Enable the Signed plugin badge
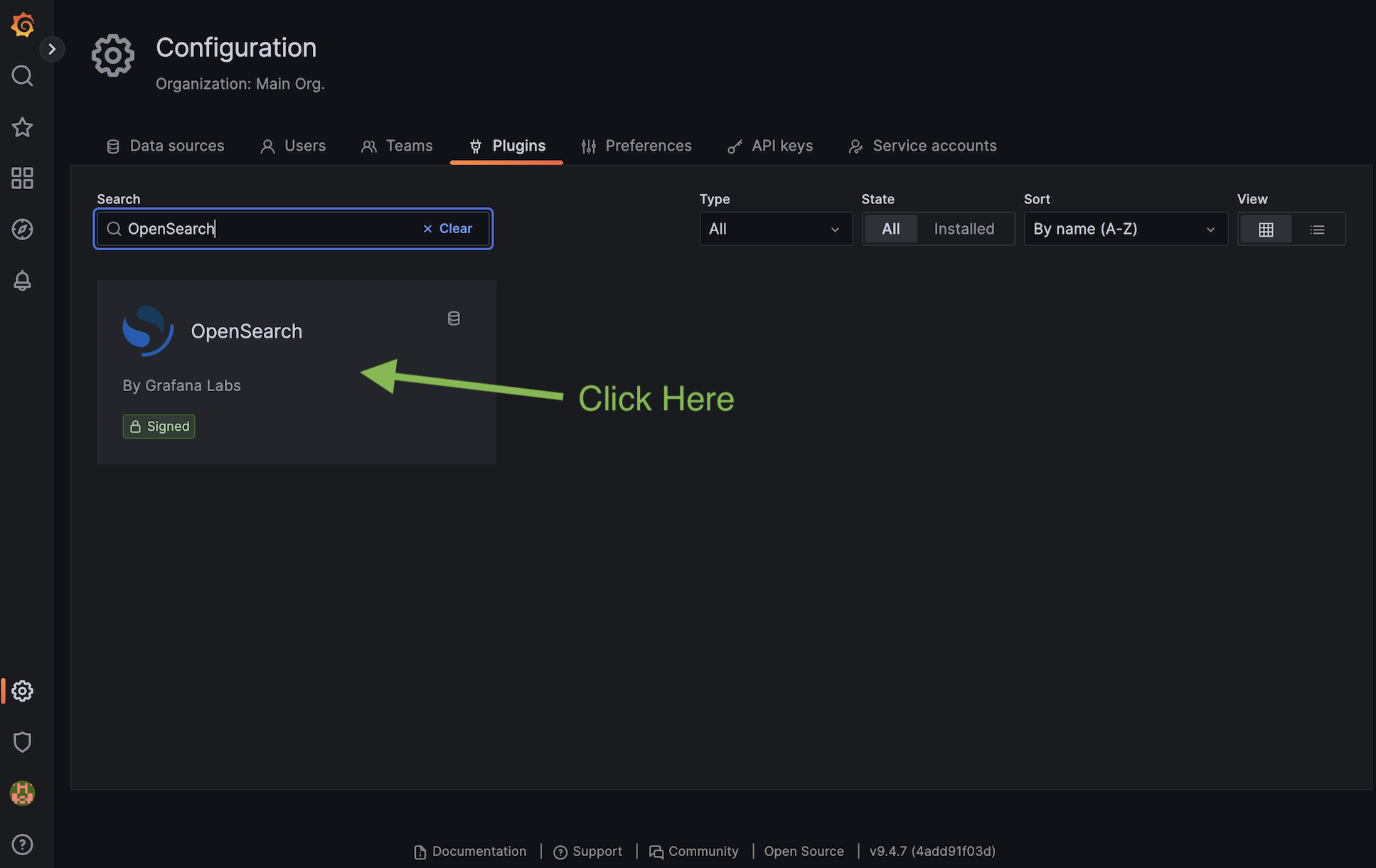The height and width of the screenshot is (868, 1376). pyautogui.click(x=158, y=426)
